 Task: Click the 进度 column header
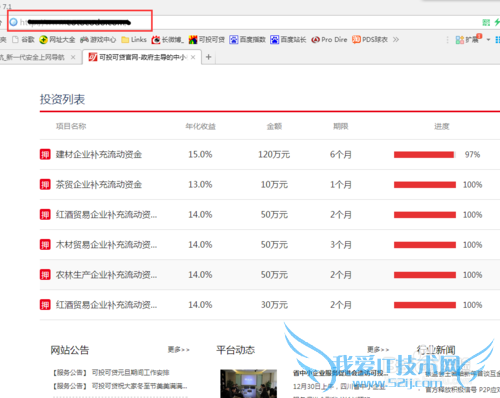click(442, 126)
